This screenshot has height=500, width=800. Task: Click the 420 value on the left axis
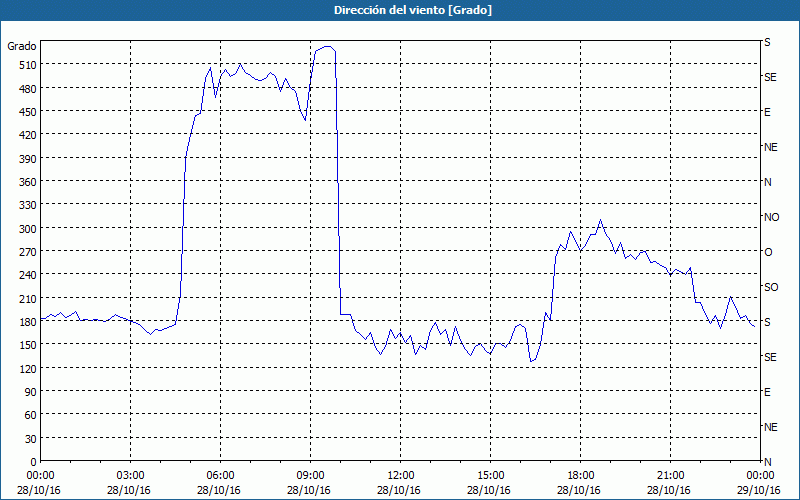coord(28,135)
